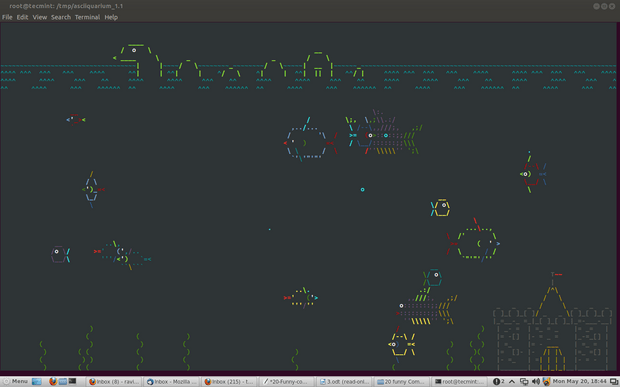Open the File menu
Viewport: 620px width, 387px height.
7,17
